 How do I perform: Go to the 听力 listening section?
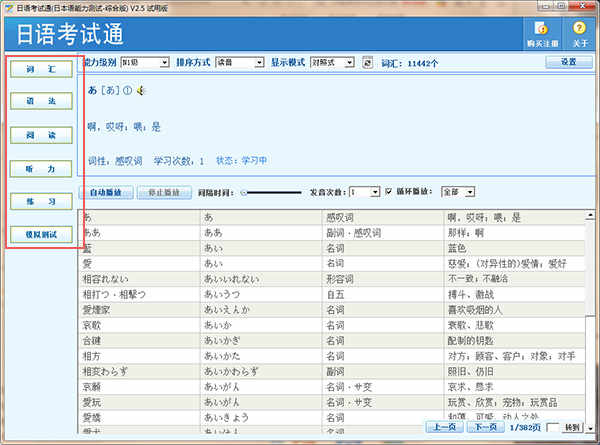(42, 168)
